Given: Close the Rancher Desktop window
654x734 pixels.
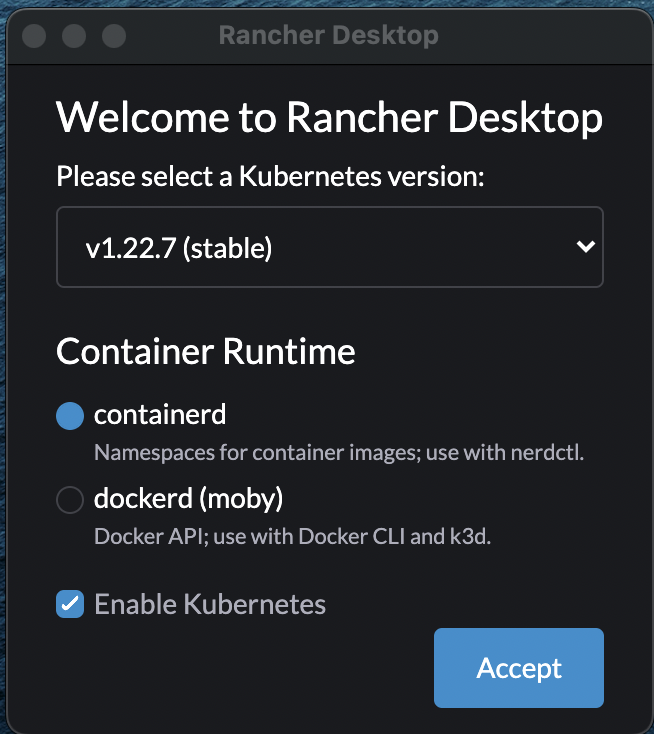Looking at the screenshot, I should click(x=34, y=36).
